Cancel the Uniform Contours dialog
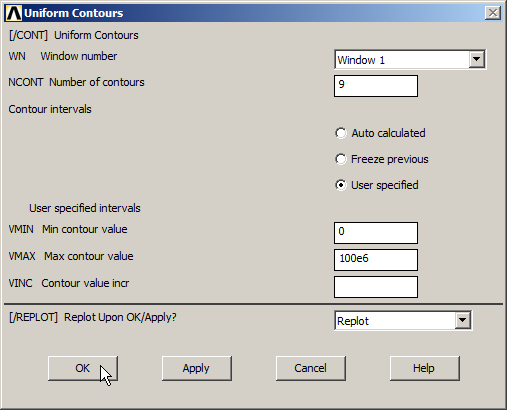The width and height of the screenshot is (507, 410). coord(311,368)
